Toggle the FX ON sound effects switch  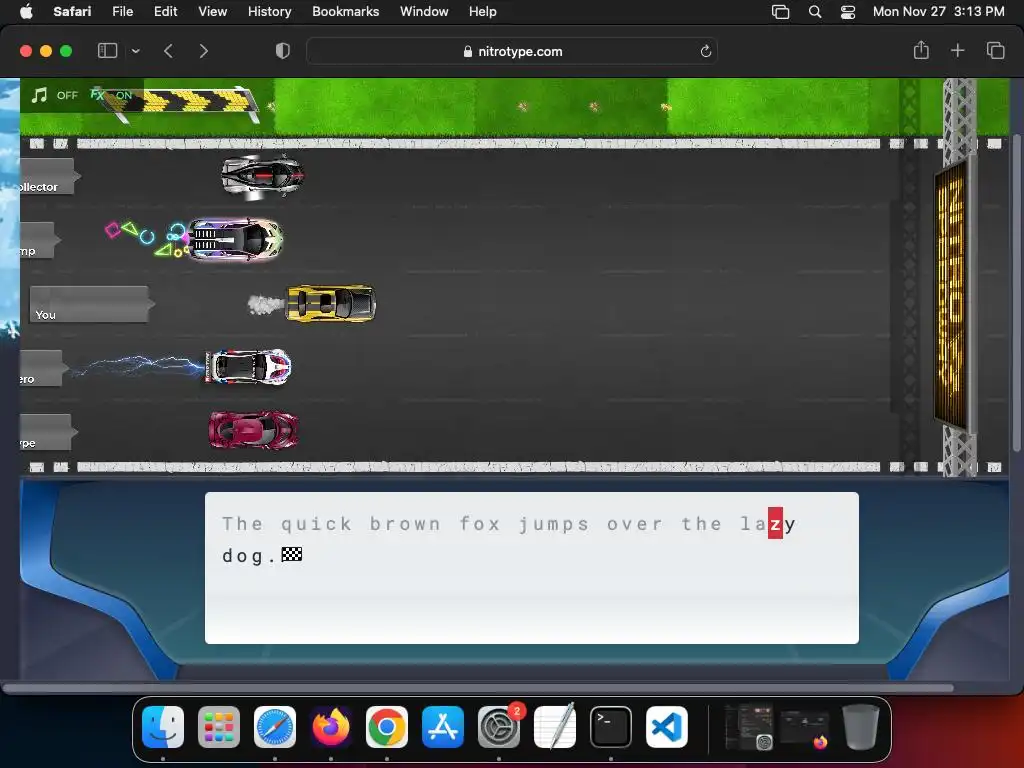pos(111,95)
